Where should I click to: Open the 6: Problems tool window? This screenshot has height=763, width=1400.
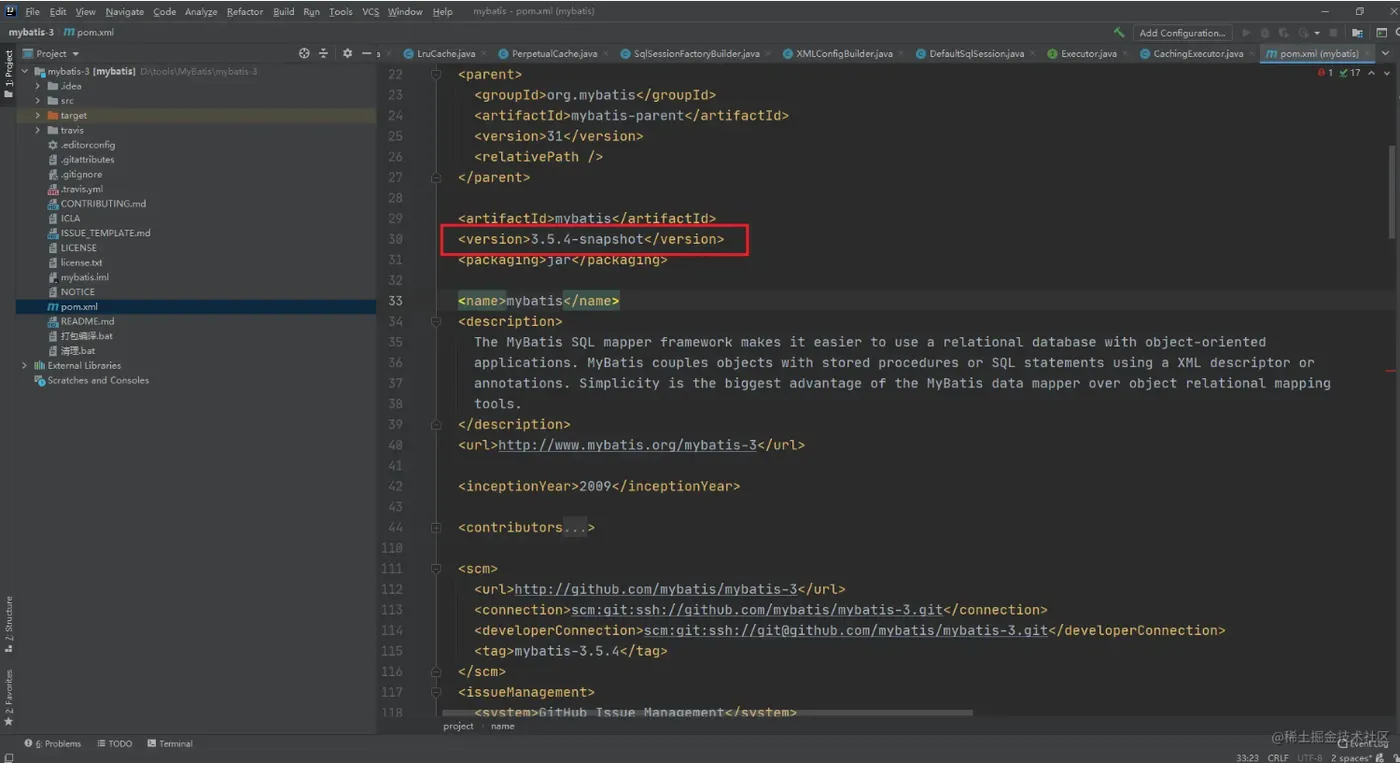tap(53, 743)
